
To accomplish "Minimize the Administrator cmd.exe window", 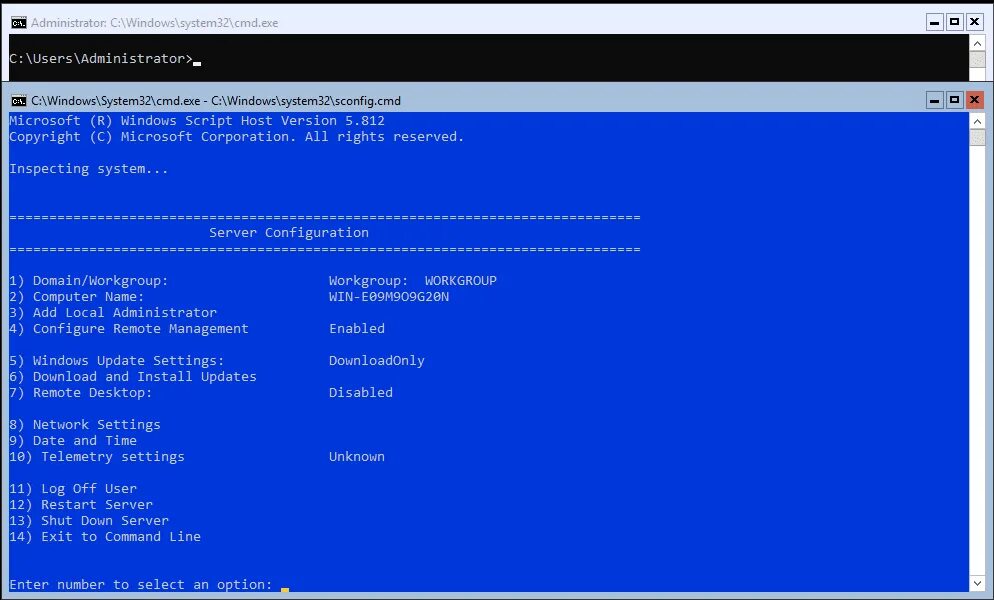I will (x=934, y=23).
